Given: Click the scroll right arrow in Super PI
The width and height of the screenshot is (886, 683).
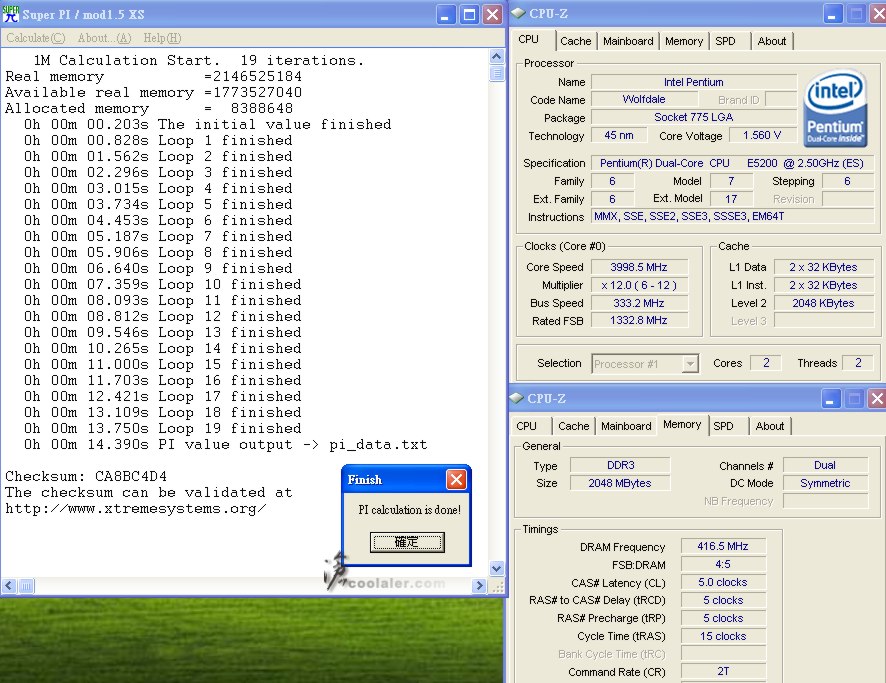Looking at the screenshot, I should [479, 586].
